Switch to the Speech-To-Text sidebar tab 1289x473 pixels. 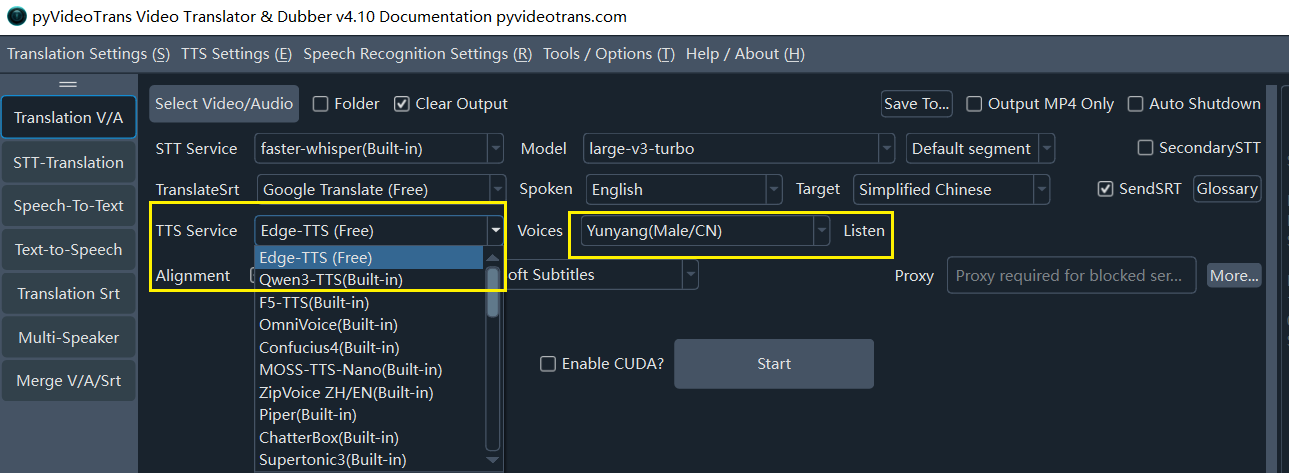point(69,206)
